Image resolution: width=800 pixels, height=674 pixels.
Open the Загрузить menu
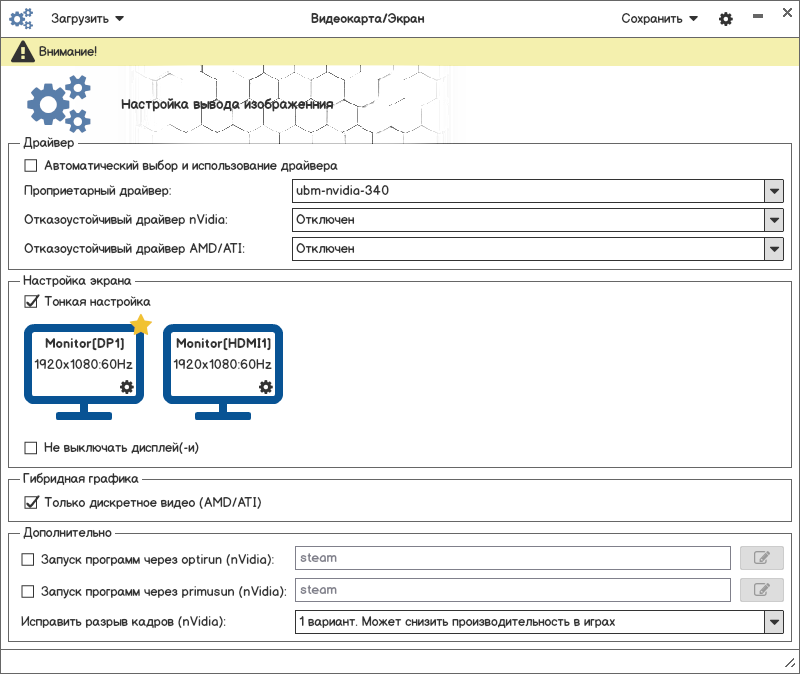87,19
